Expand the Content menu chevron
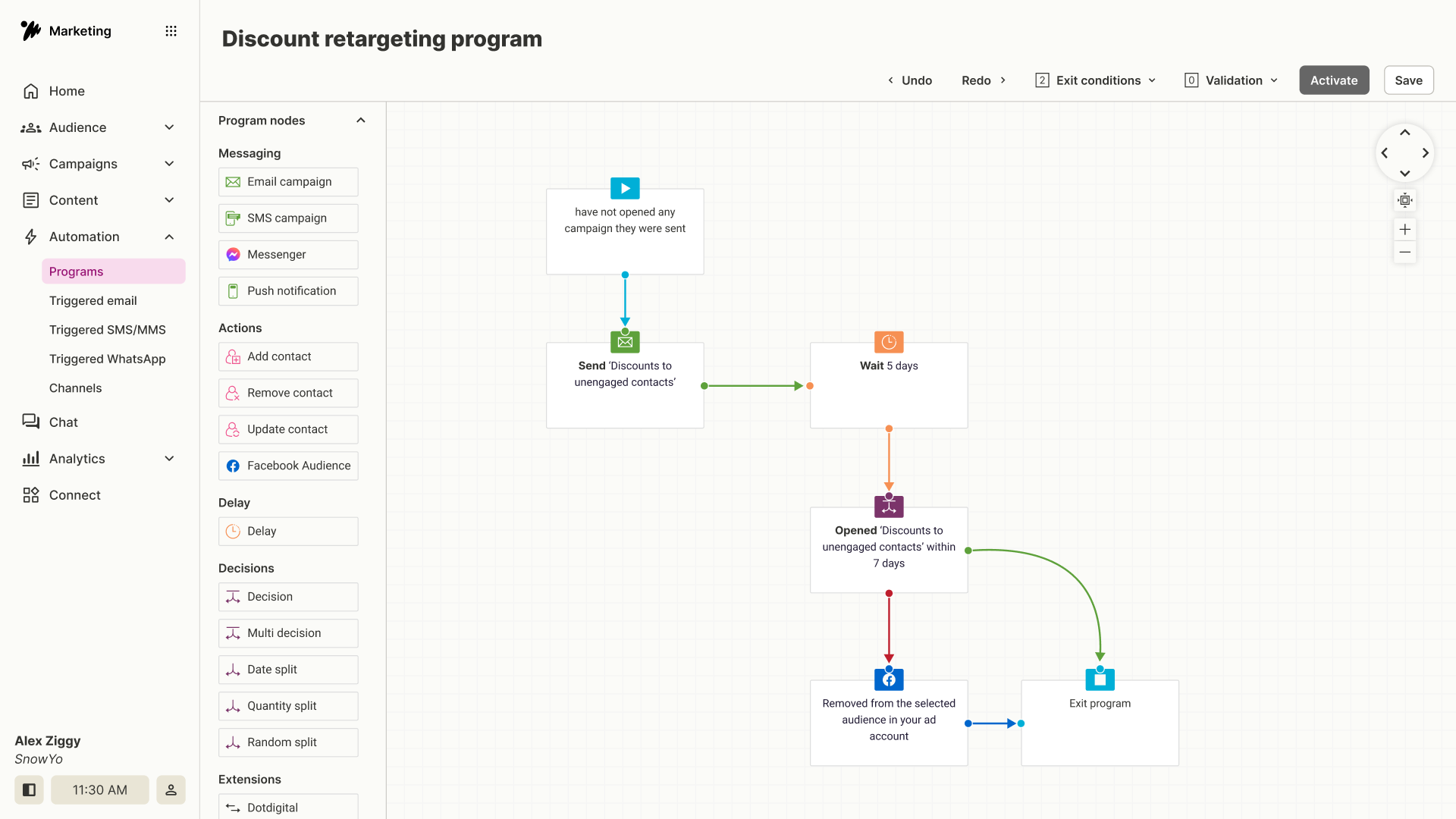Image resolution: width=1456 pixels, height=819 pixels. coord(169,200)
